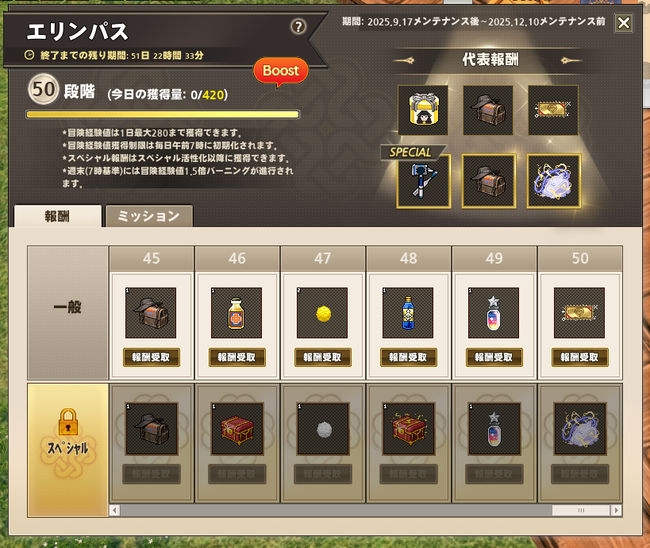Claim the level 45 general reward
The image size is (650, 548).
pyautogui.click(x=151, y=357)
